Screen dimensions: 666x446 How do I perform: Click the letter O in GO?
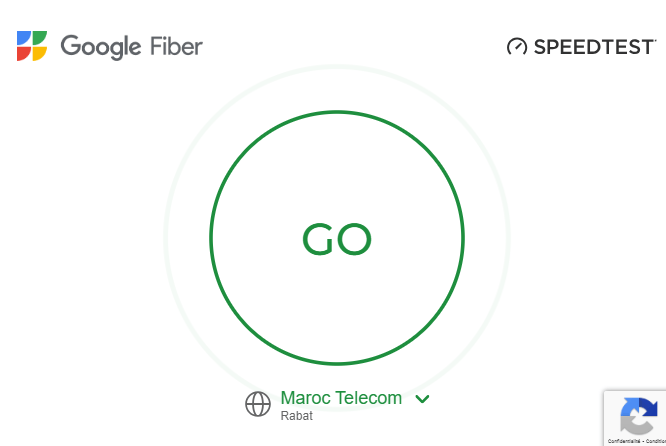(x=355, y=239)
